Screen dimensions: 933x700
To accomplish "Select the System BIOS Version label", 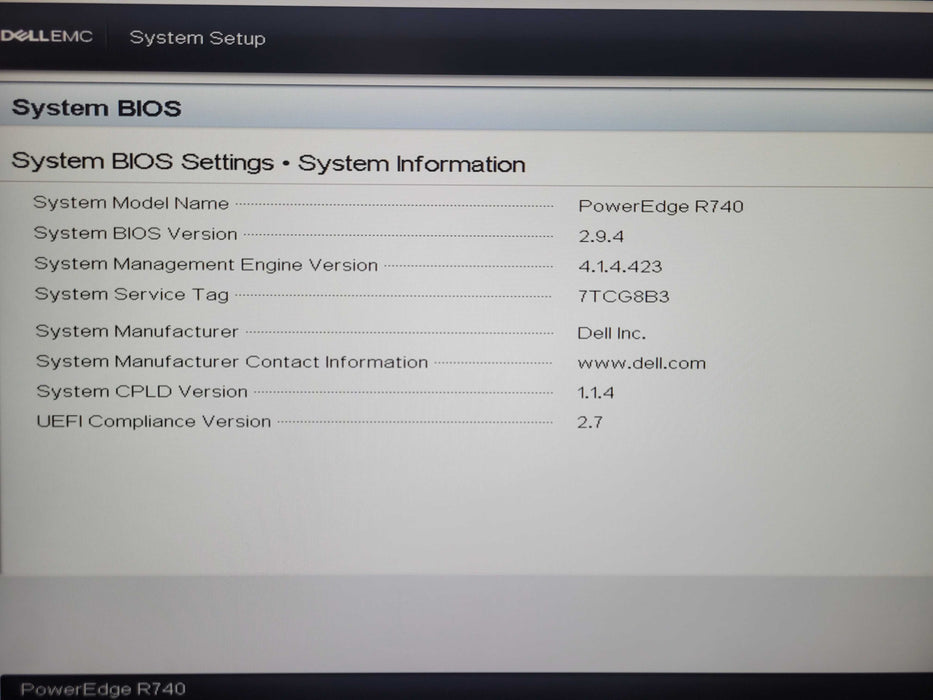I will [x=136, y=233].
